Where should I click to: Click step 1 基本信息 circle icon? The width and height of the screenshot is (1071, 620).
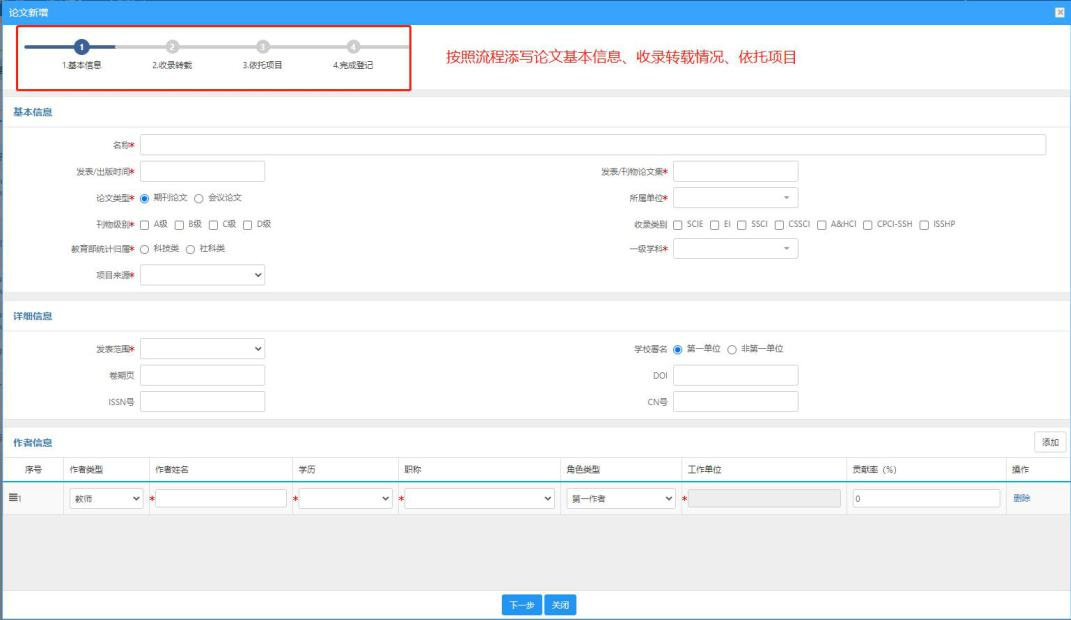(81, 46)
